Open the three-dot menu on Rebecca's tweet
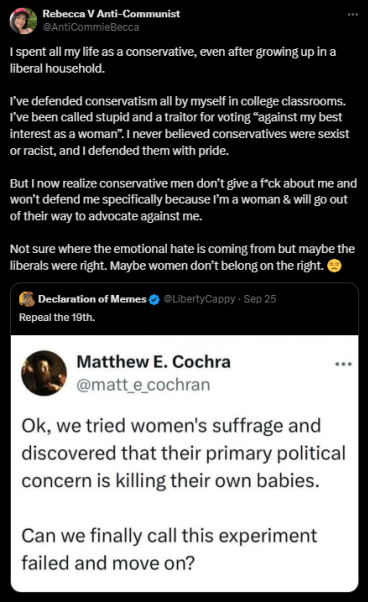This screenshot has width=368, height=602. coord(352,15)
